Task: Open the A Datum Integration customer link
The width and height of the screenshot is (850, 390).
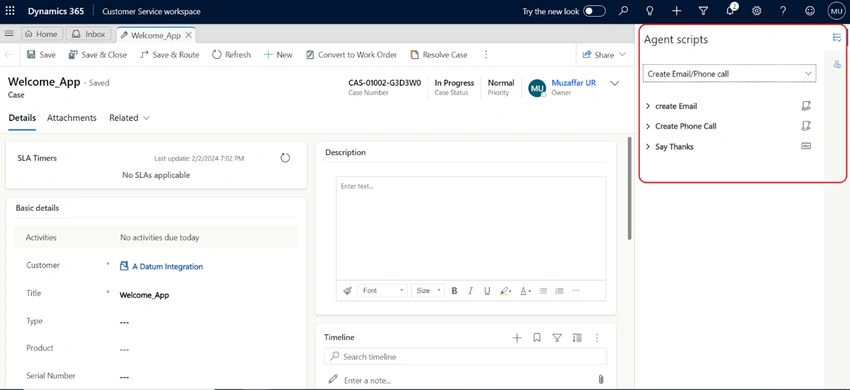Action: [x=168, y=266]
